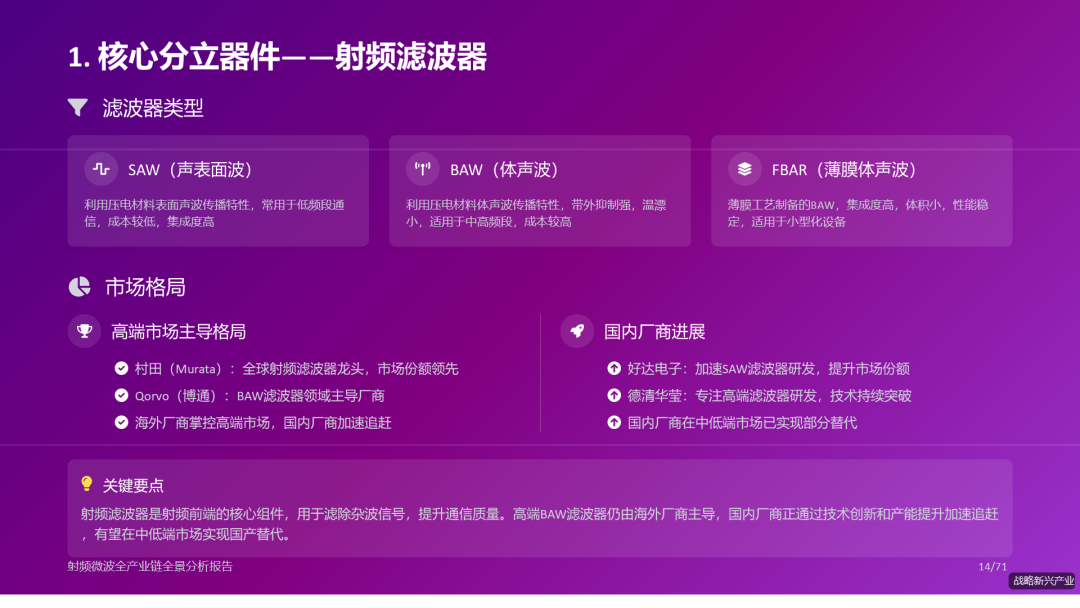The width and height of the screenshot is (1080, 608).
Task: Select the SAW waveform icon
Action: pos(101,170)
